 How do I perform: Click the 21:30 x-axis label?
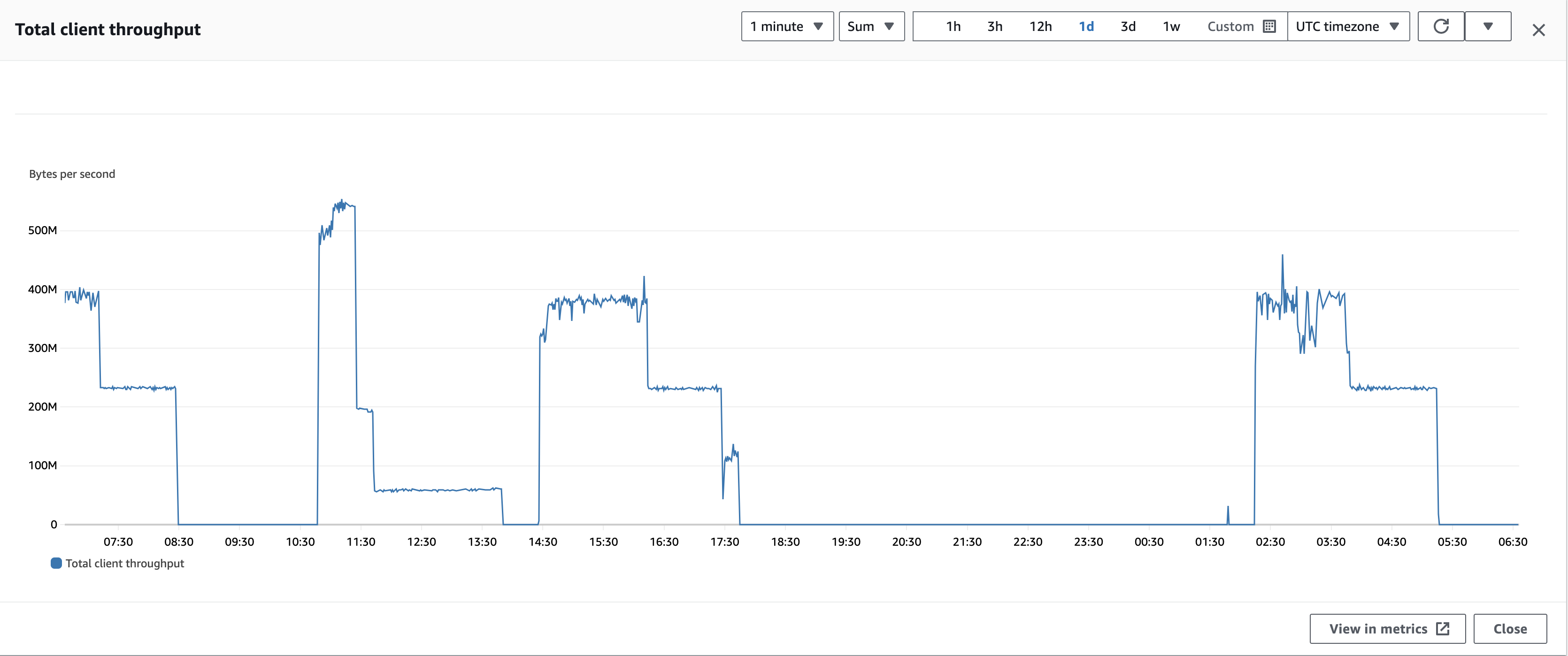(967, 542)
